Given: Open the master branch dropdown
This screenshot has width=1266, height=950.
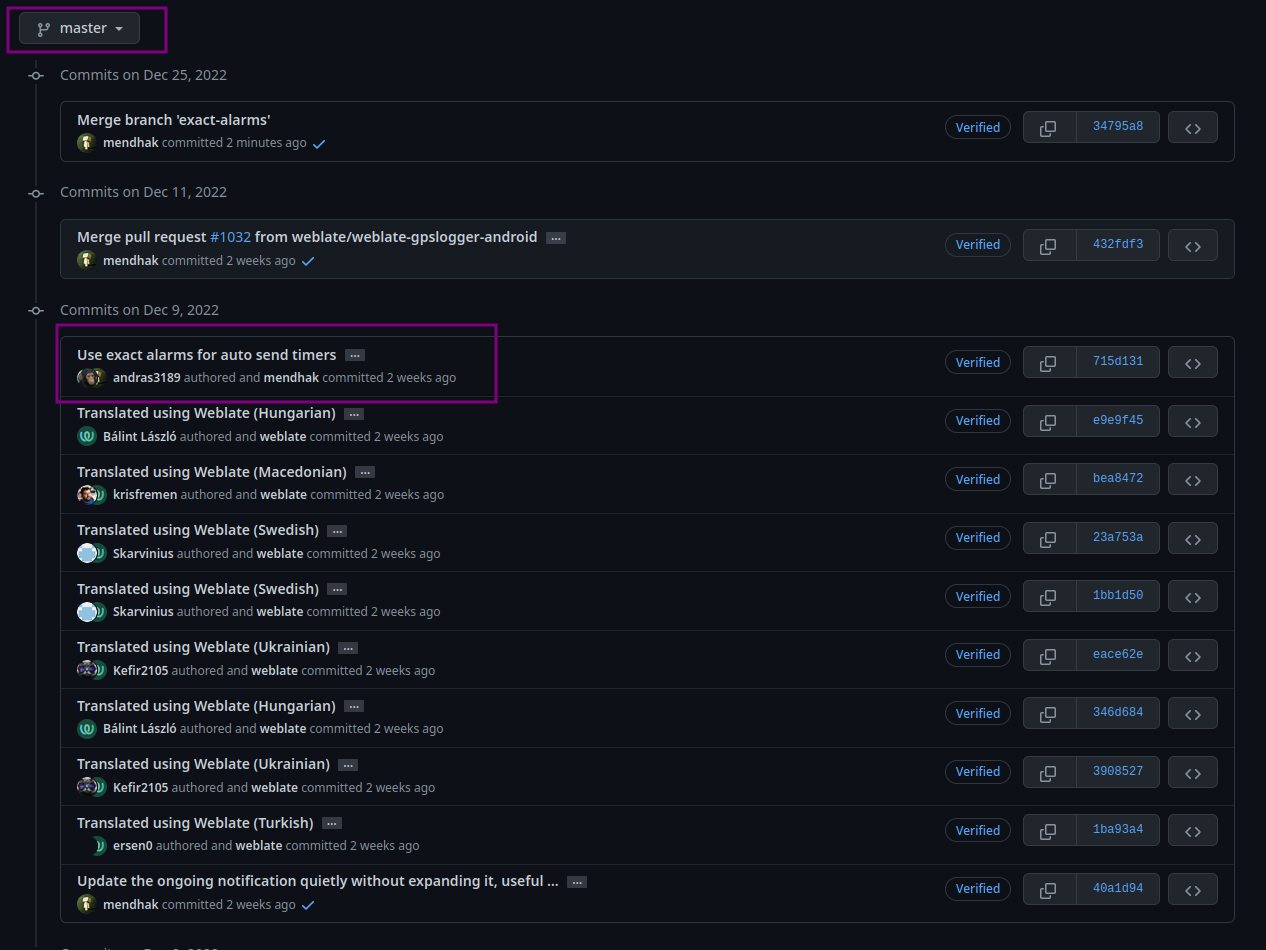Looking at the screenshot, I should (80, 28).
